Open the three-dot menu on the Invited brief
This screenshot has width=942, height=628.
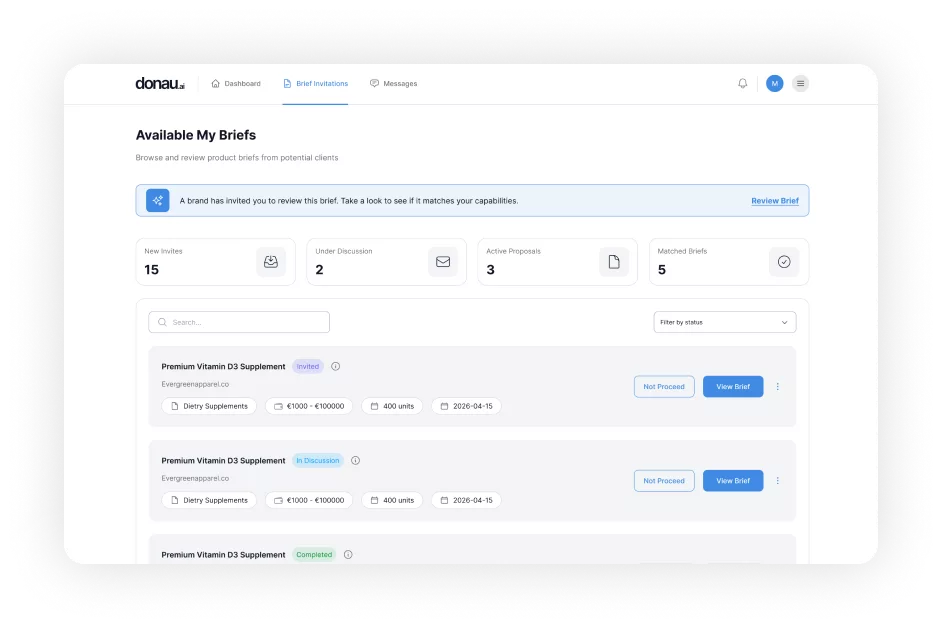[x=777, y=386]
